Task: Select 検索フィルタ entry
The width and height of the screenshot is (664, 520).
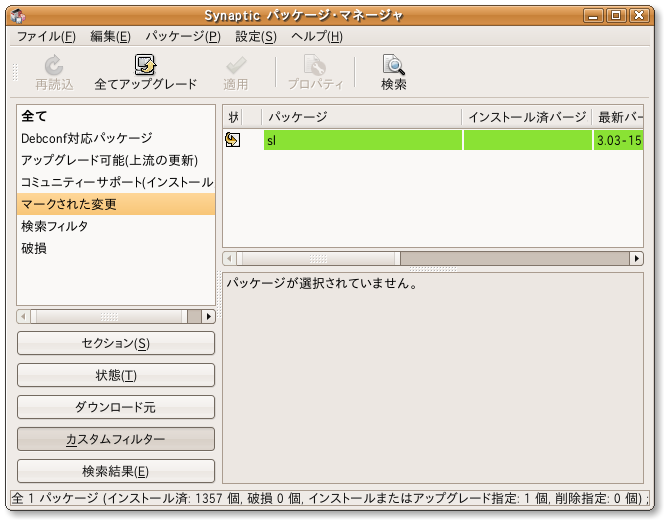Action: tap(116, 226)
